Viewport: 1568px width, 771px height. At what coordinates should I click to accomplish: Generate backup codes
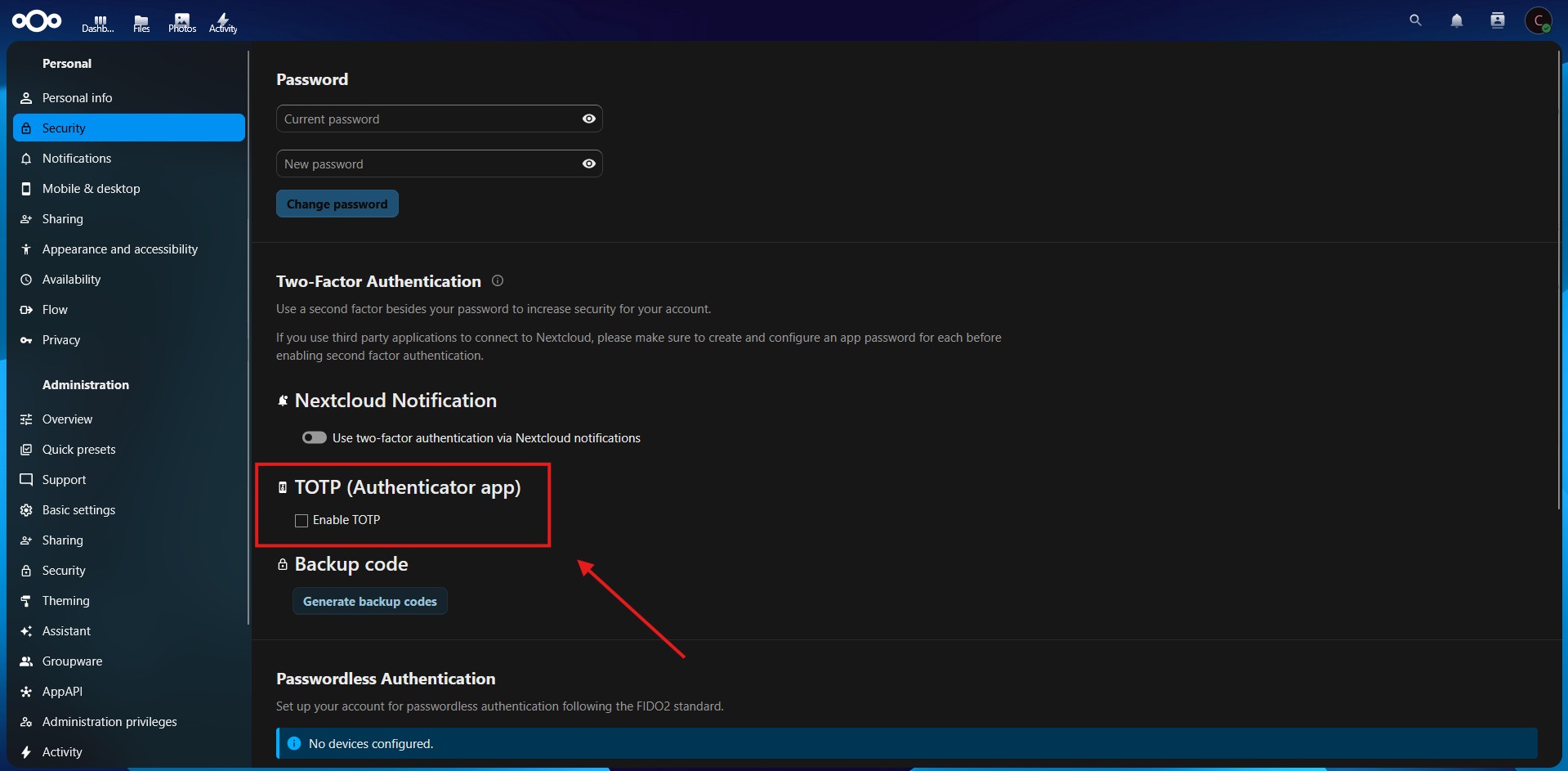[369, 601]
